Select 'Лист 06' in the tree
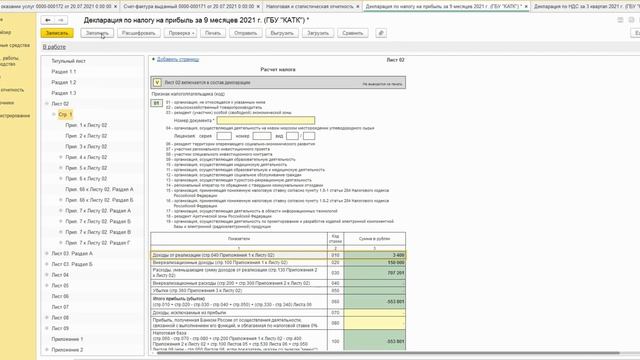The width and height of the screenshot is (640, 360). [60, 296]
